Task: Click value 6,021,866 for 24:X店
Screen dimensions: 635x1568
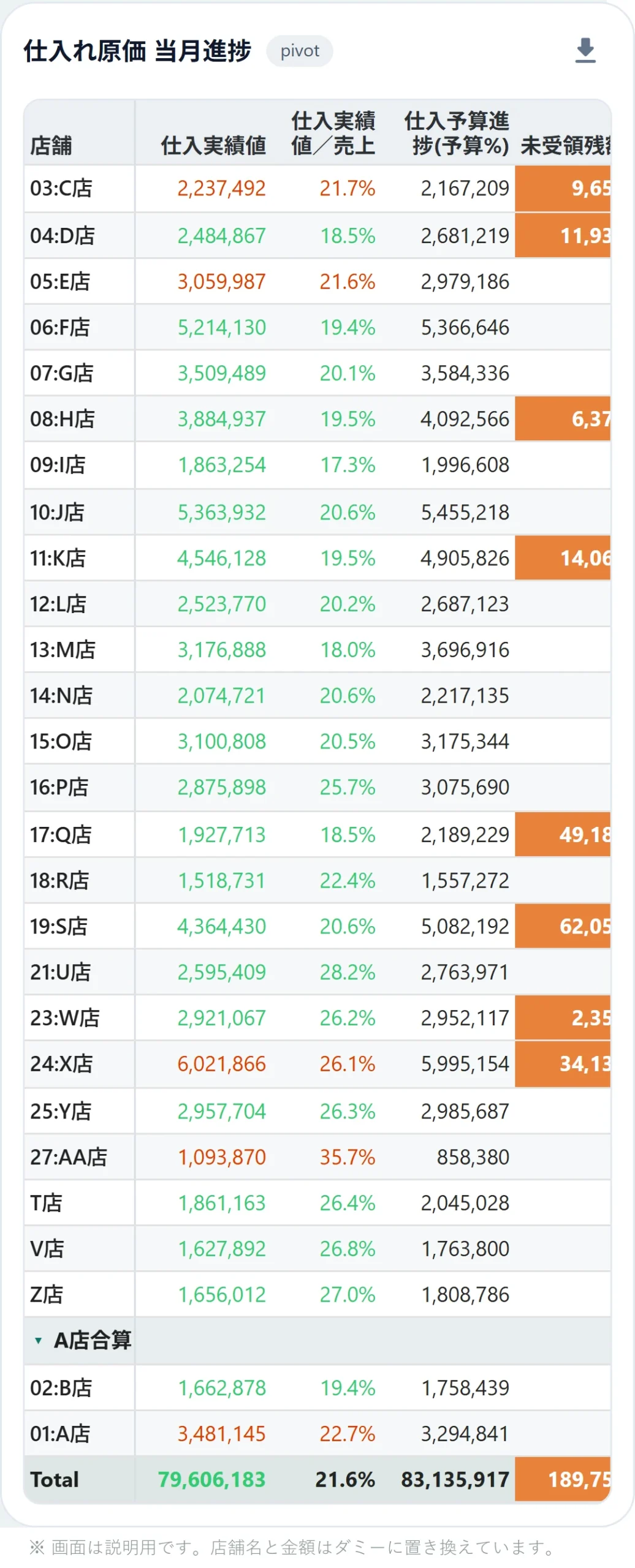Action: coord(221,1063)
